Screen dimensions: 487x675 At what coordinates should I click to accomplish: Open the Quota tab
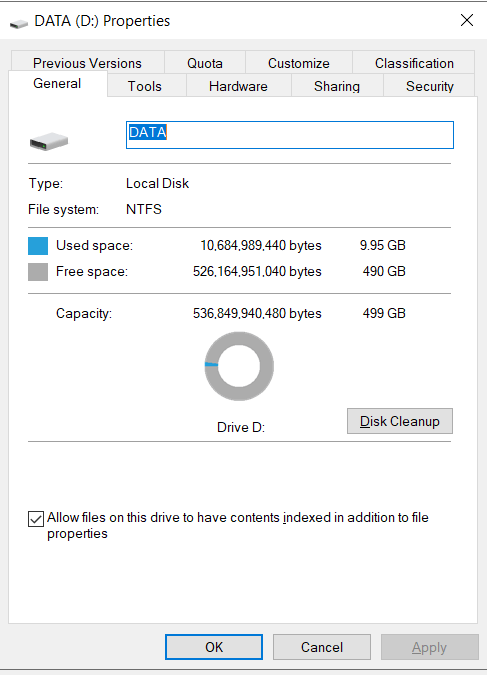click(205, 63)
